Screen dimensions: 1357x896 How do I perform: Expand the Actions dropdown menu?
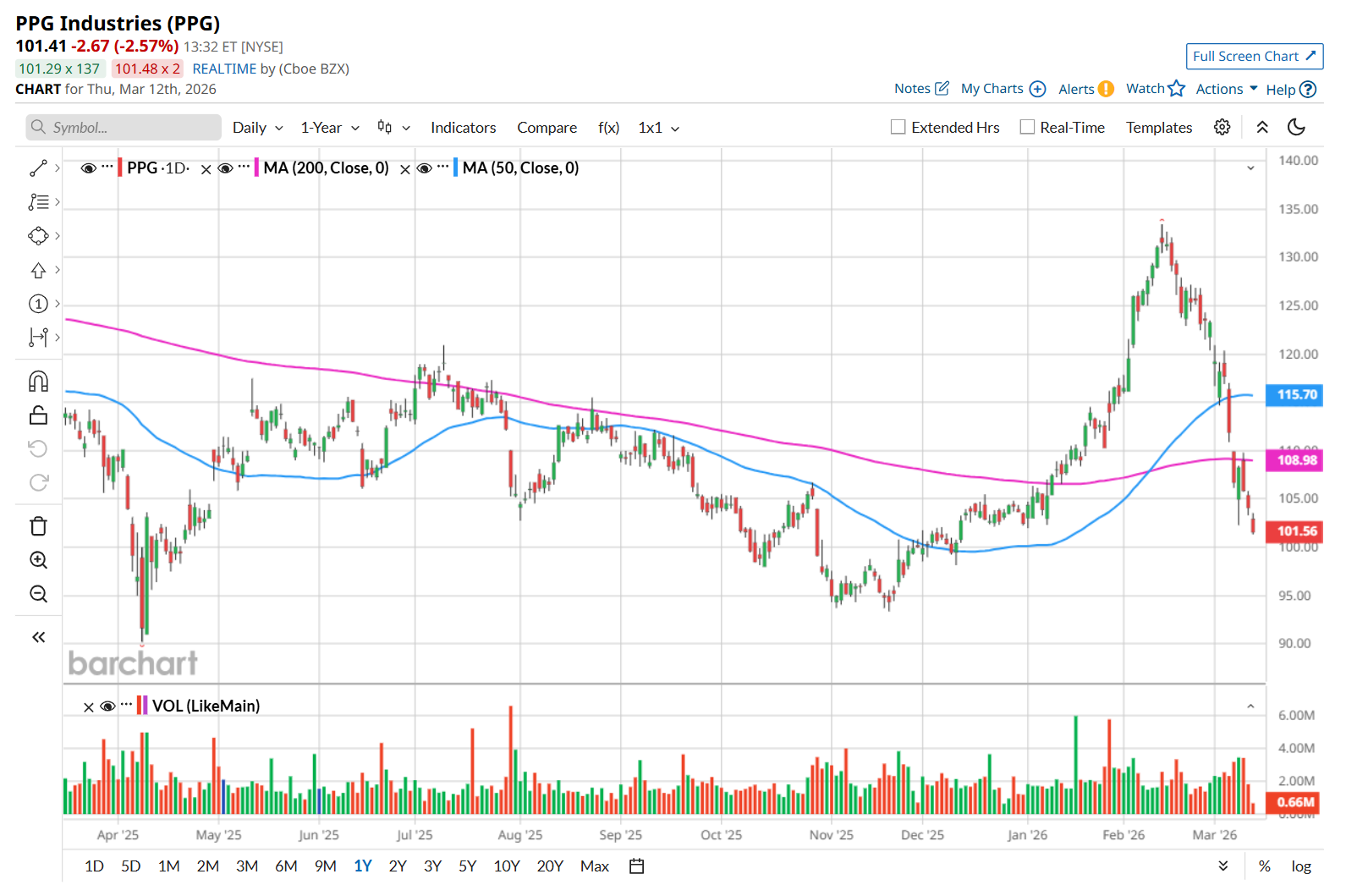pos(1226,89)
